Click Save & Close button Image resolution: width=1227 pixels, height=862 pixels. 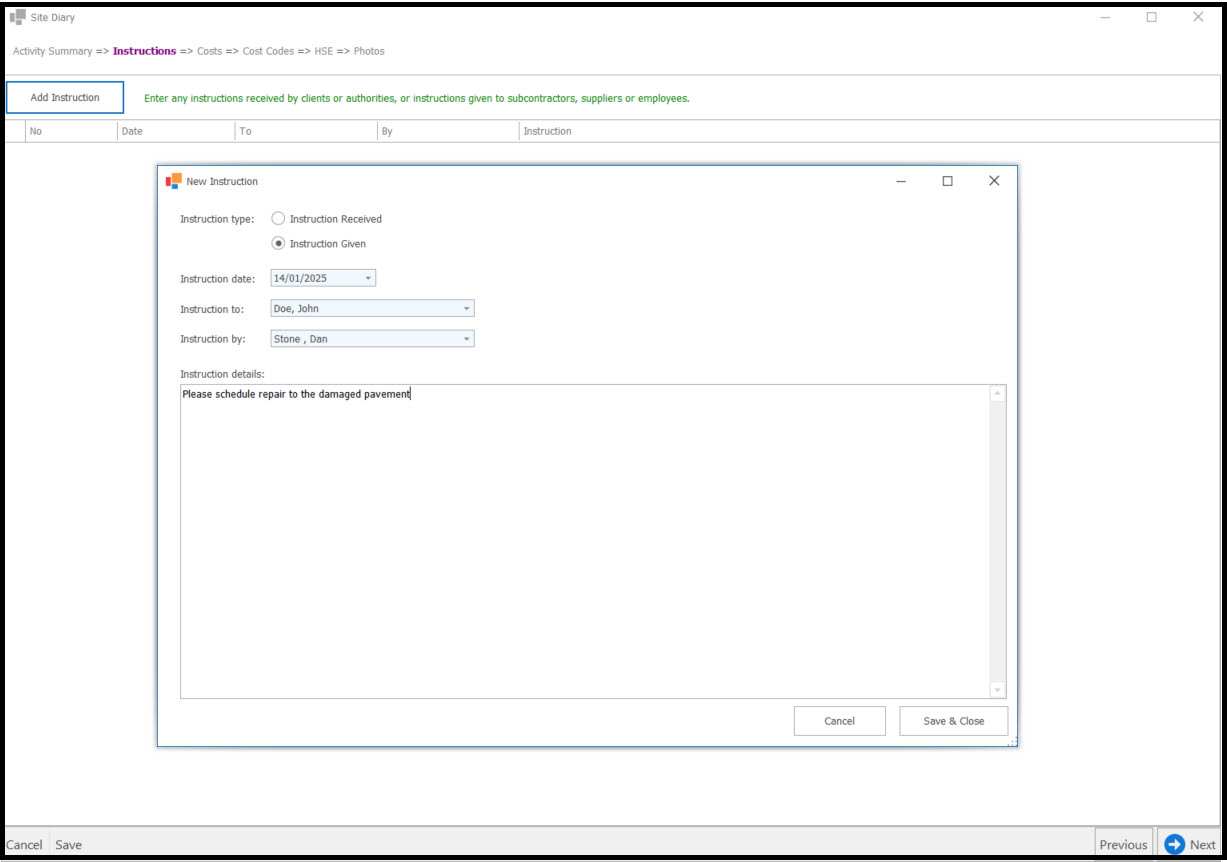(x=953, y=721)
